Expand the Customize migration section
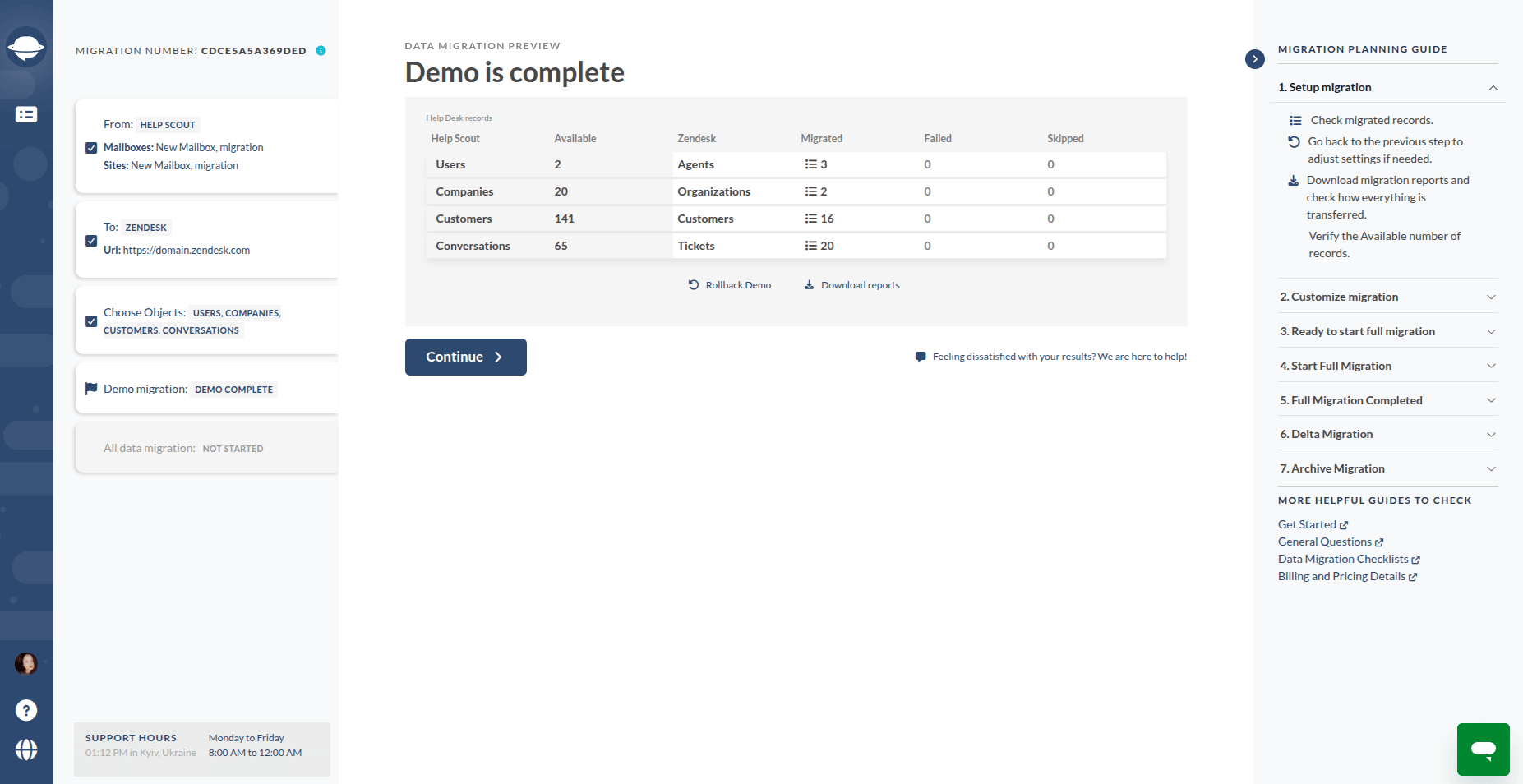Image resolution: width=1523 pixels, height=784 pixels. click(x=1491, y=297)
